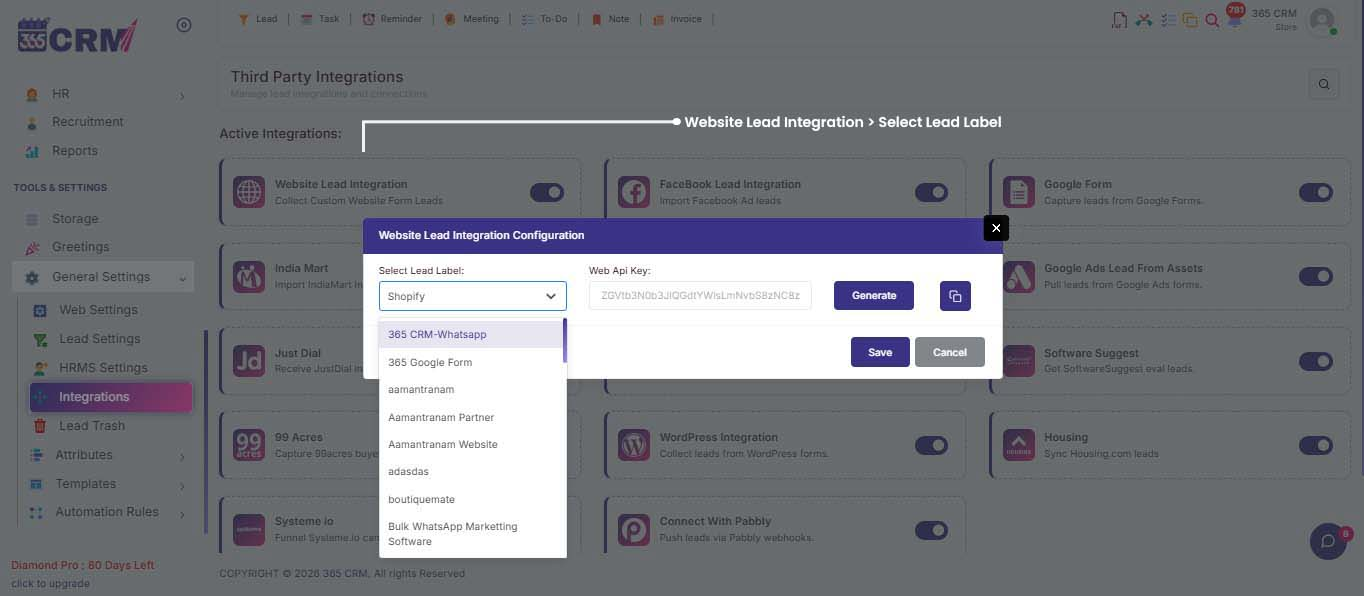1364x596 pixels.
Task: Select Aamantranam Partner from the list
Action: 471,417
